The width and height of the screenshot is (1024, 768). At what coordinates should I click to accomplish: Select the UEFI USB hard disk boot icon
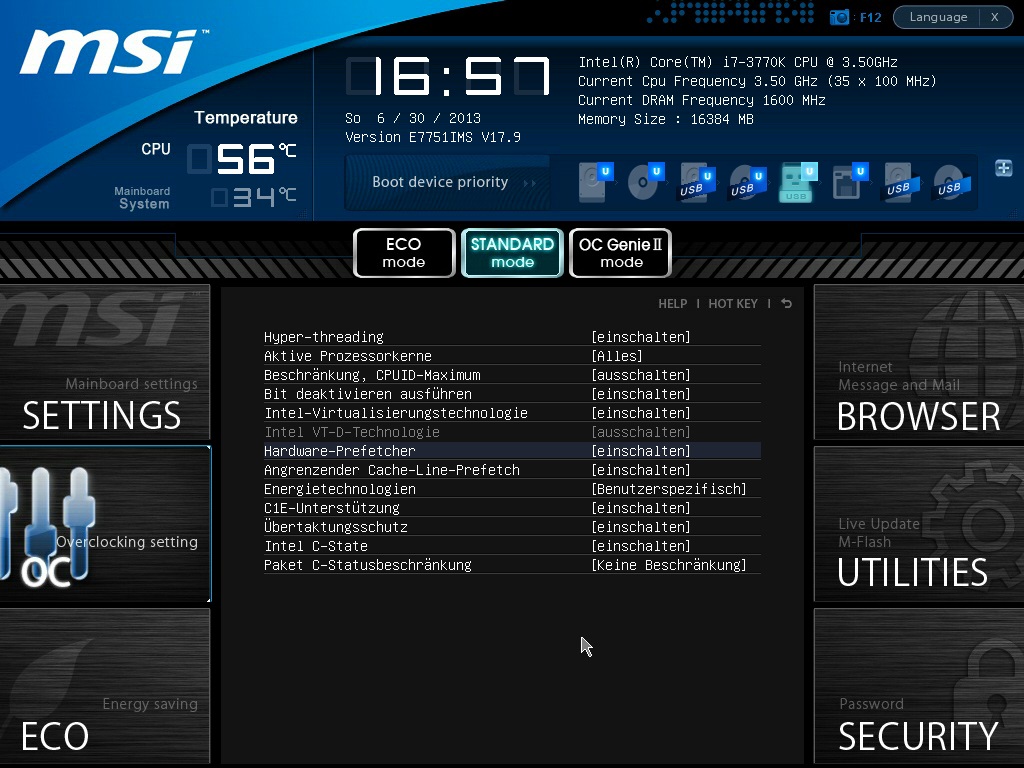pyautogui.click(x=697, y=182)
